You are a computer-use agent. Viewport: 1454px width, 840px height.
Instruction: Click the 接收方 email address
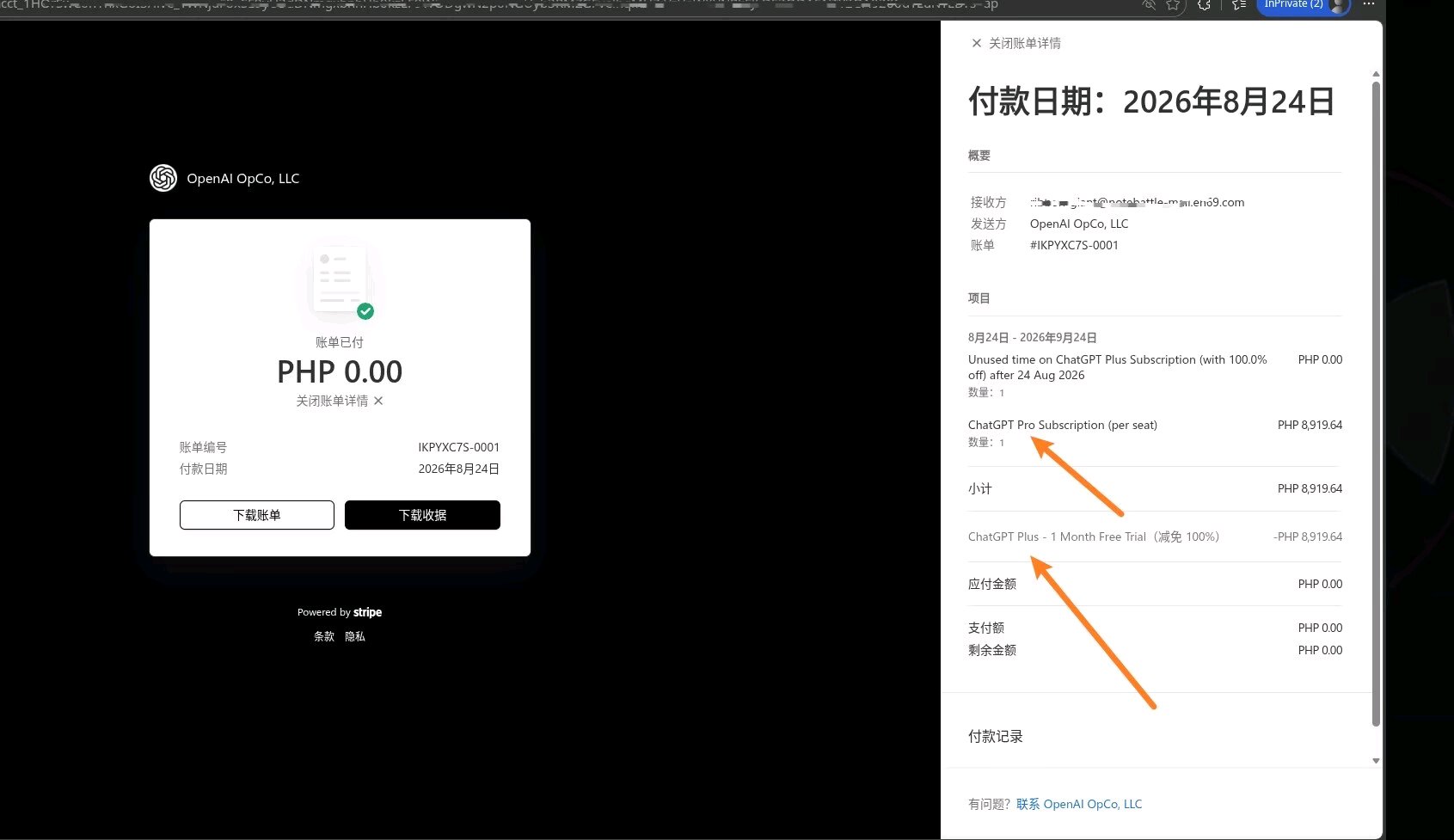click(x=1137, y=202)
